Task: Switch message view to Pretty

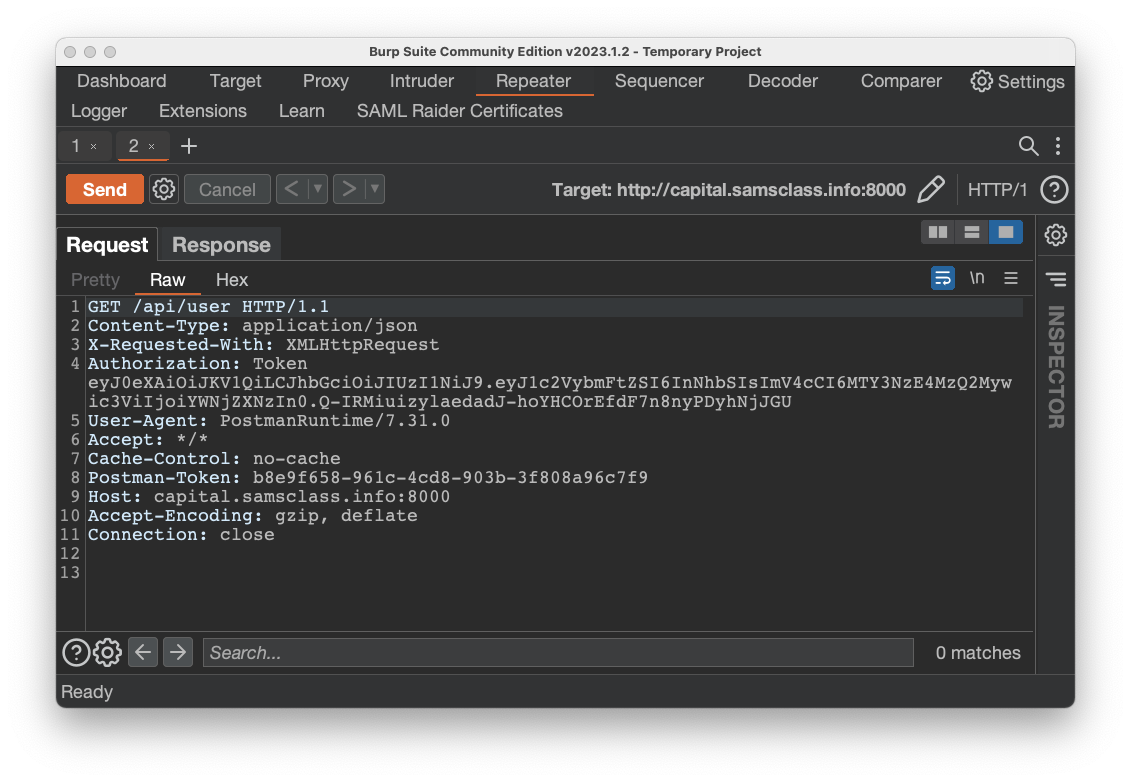Action: (x=95, y=280)
